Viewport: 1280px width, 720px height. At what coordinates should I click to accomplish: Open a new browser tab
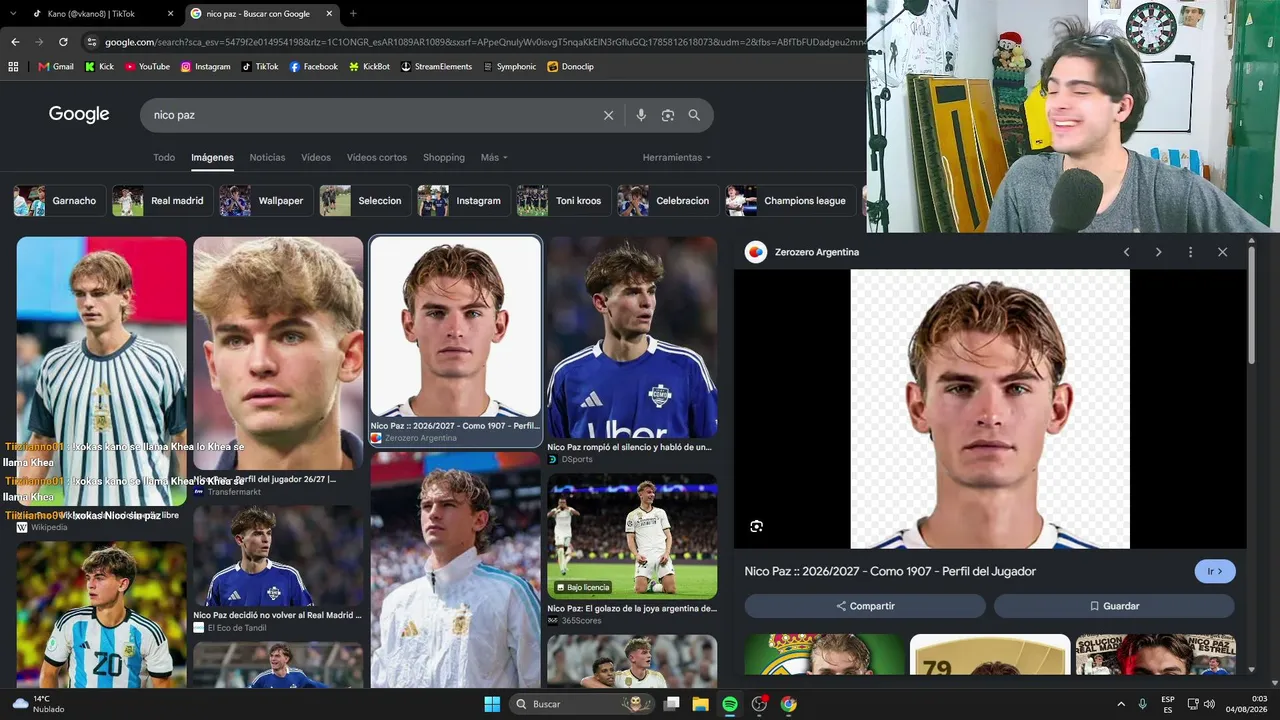[353, 14]
